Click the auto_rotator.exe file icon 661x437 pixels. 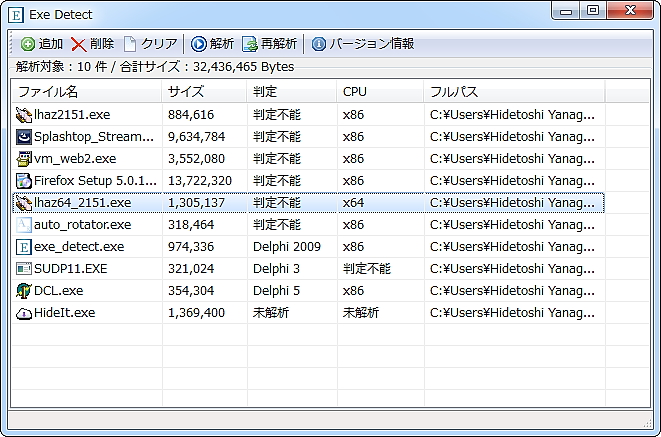coord(24,225)
